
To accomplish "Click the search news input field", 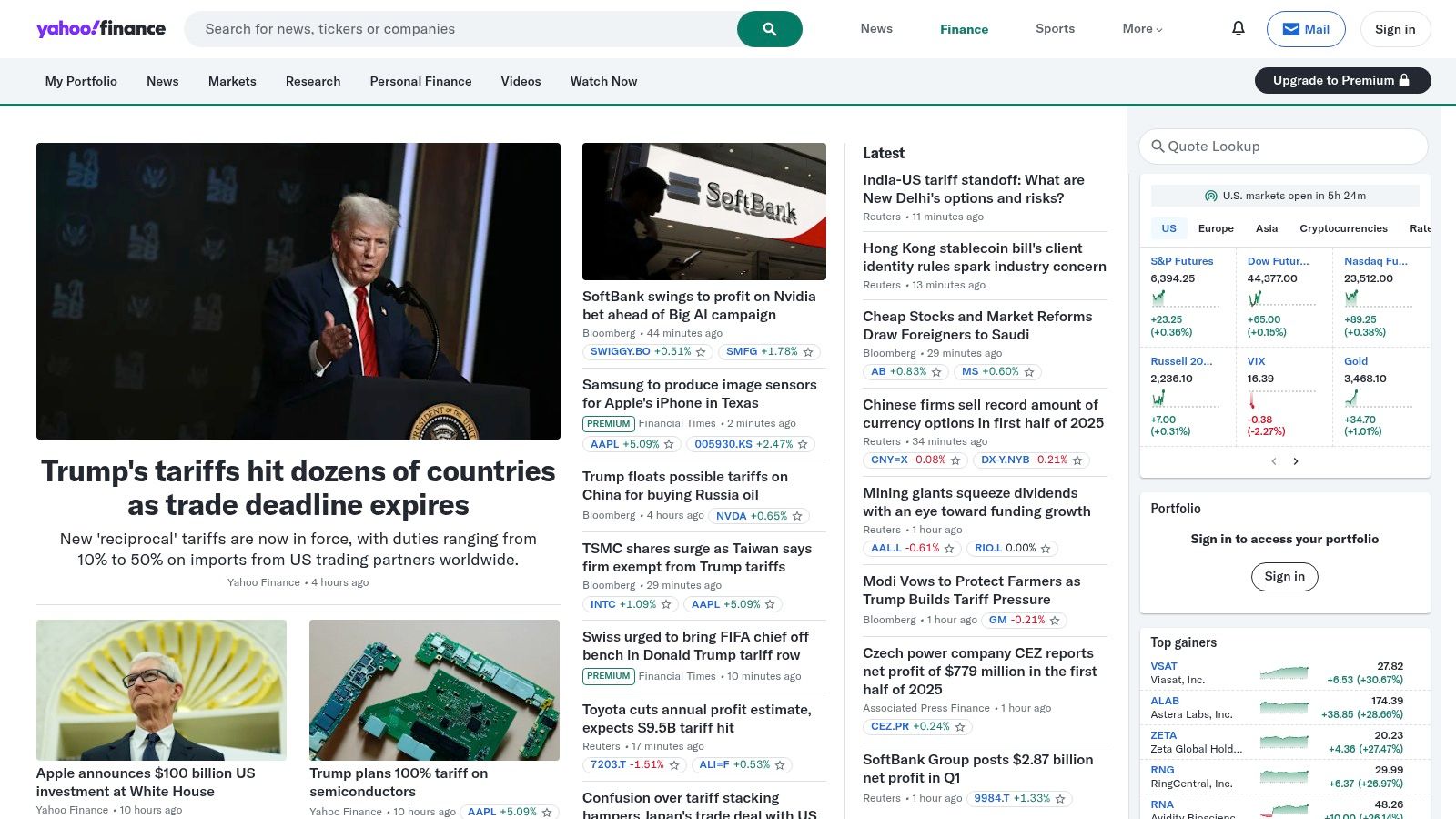I will pos(460,29).
